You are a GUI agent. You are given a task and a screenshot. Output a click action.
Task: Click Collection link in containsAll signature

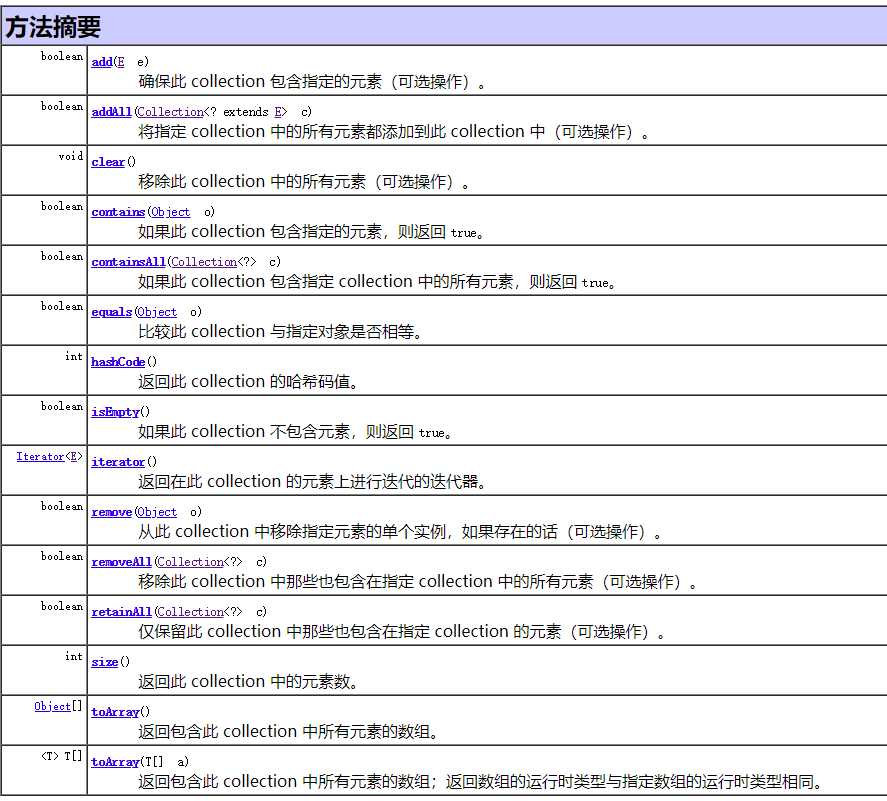click(204, 262)
